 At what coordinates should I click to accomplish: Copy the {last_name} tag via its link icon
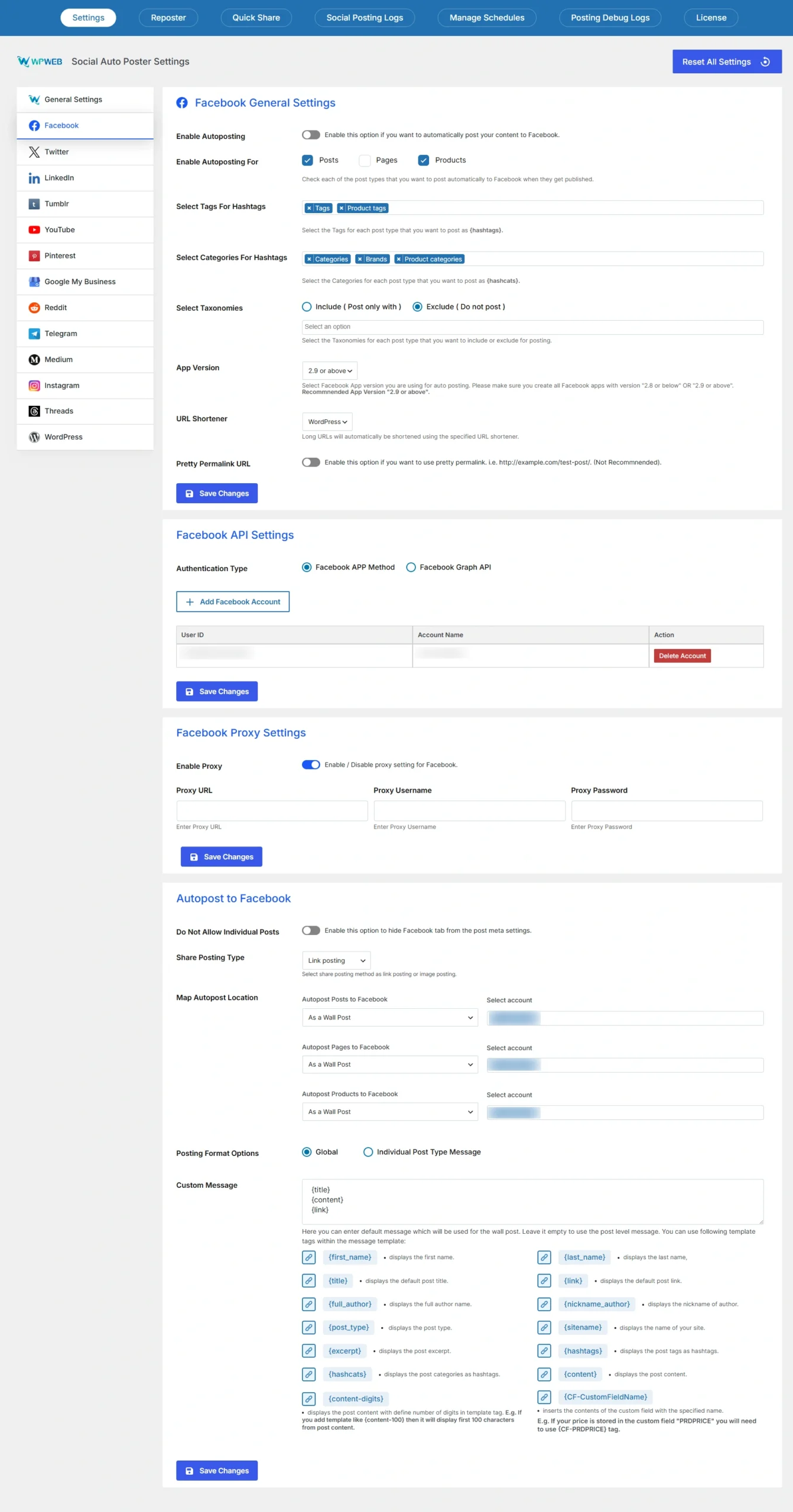(x=544, y=1257)
